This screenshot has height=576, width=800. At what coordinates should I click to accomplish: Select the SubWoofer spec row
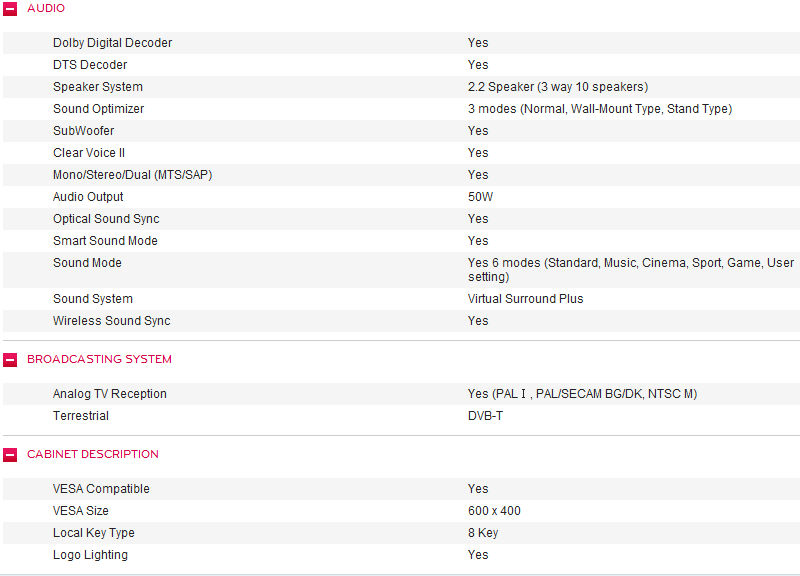(x=401, y=131)
